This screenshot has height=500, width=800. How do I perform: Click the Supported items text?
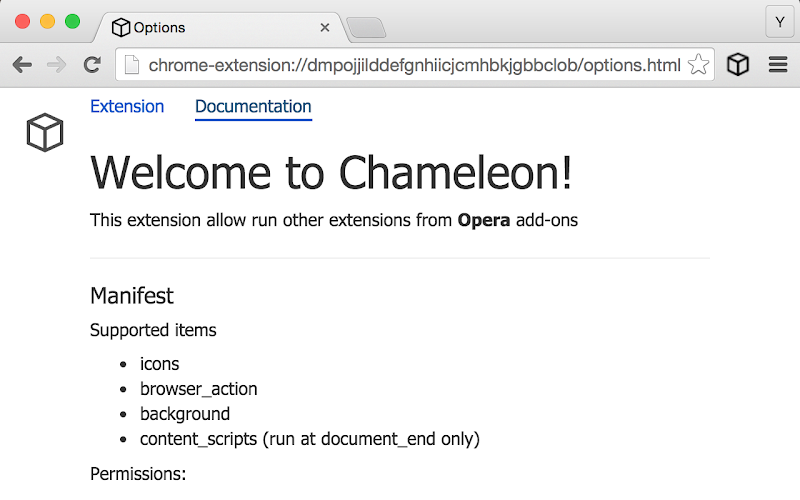(x=153, y=330)
